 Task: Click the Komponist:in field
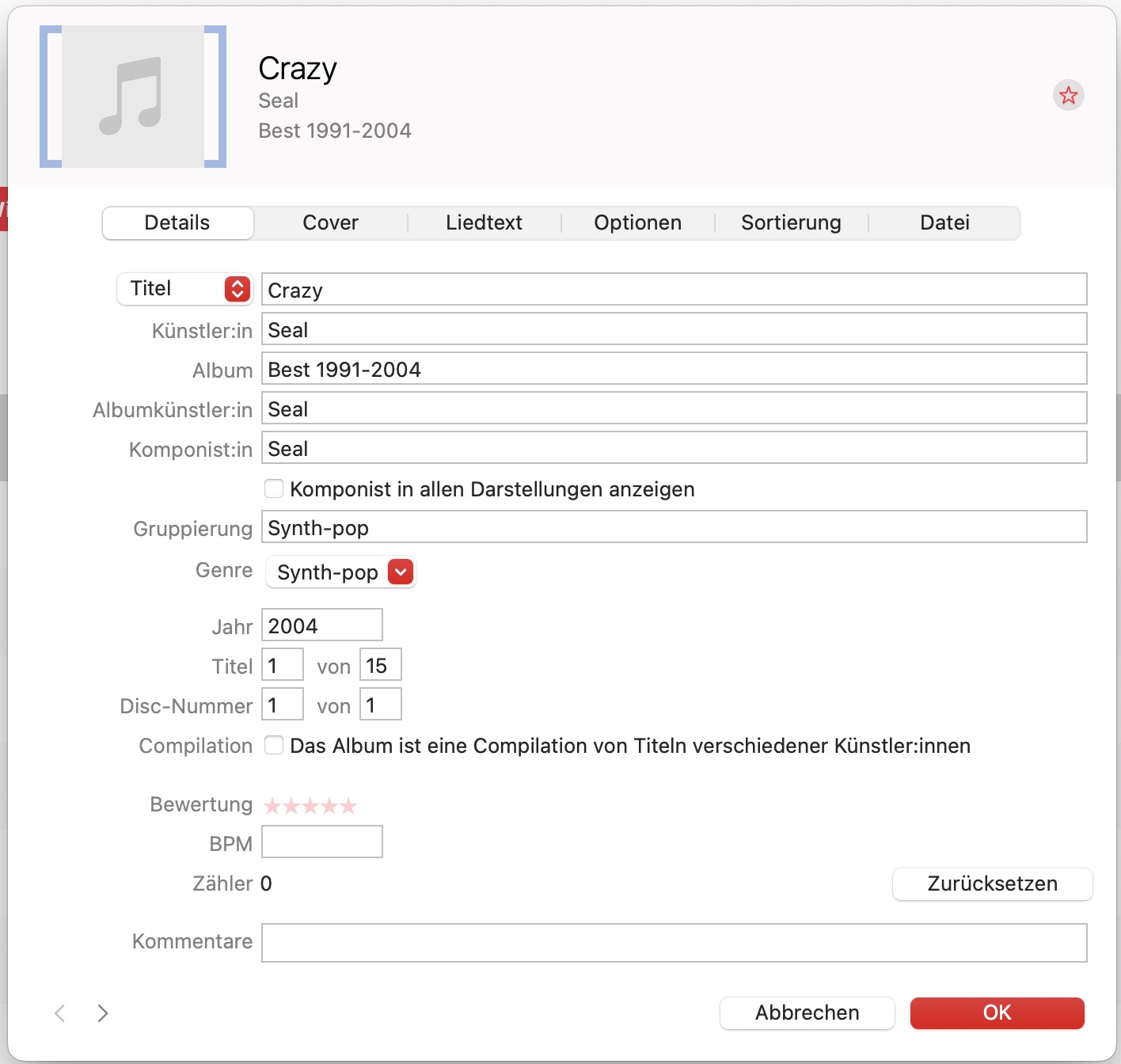(674, 447)
